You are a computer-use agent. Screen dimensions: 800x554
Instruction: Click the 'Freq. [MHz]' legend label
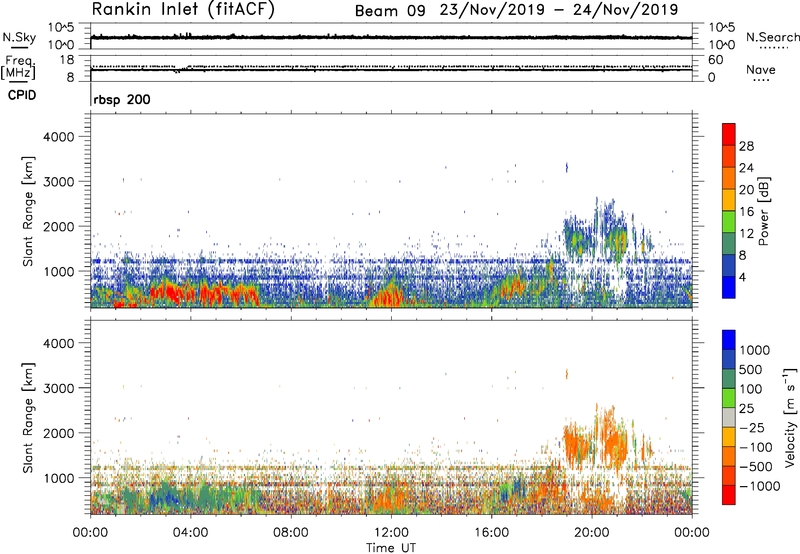click(18, 67)
